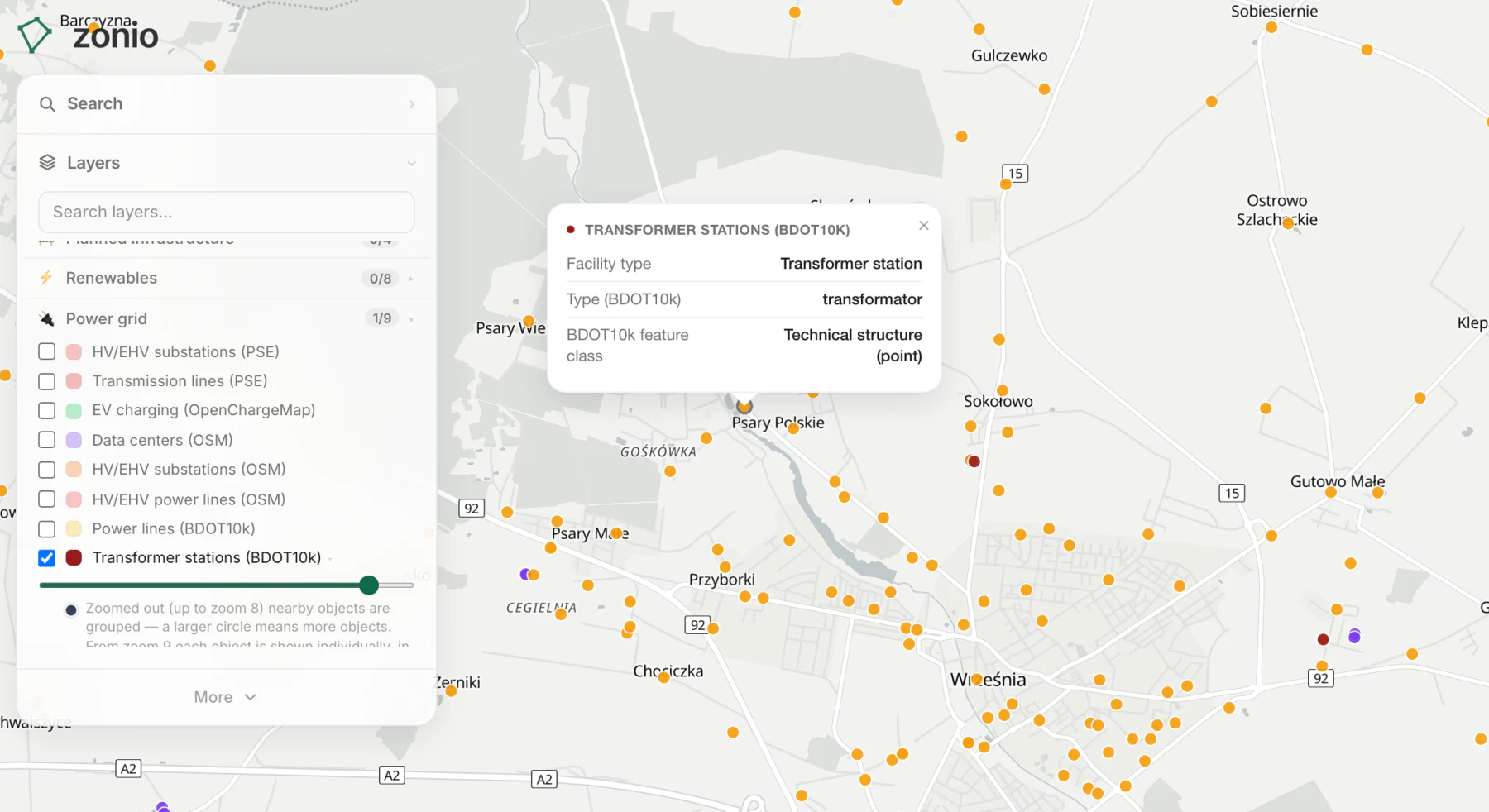Check Data centers (OSM) layer
The image size is (1489, 812).
point(47,440)
